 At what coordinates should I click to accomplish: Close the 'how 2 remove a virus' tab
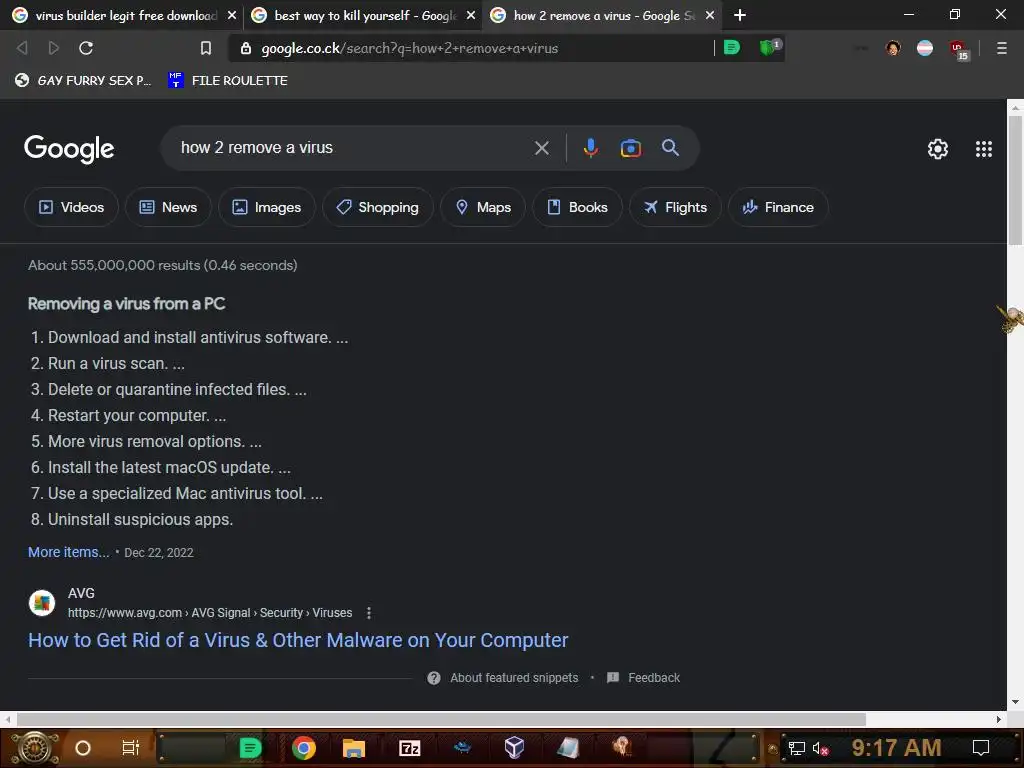(x=710, y=15)
